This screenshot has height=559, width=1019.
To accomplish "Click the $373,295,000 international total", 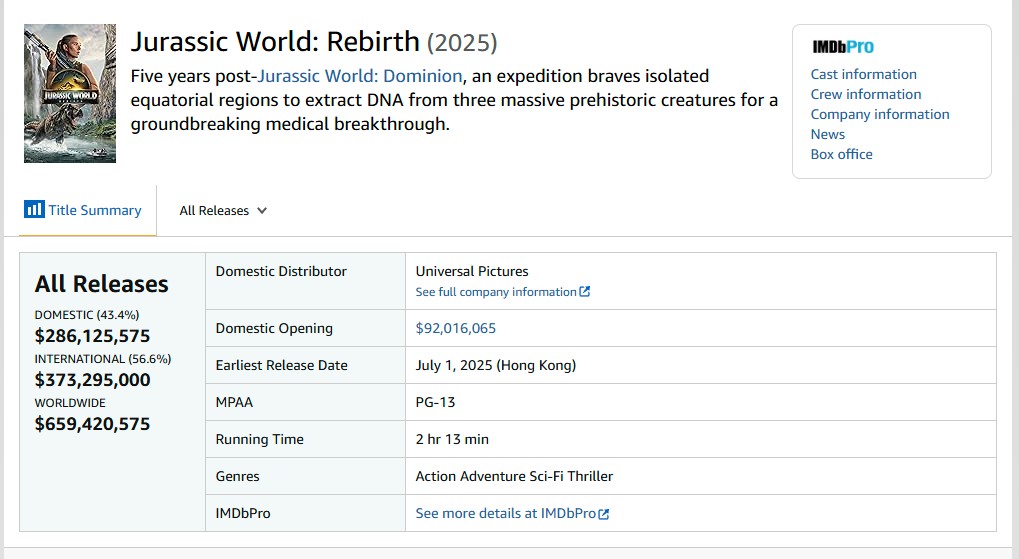I will (x=92, y=380).
